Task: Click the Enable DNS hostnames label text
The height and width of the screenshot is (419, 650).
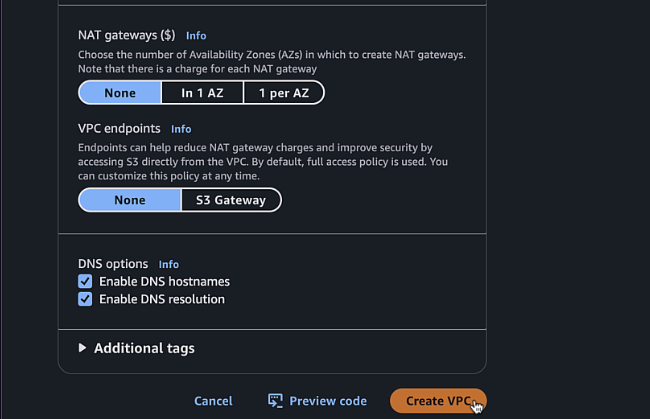Action: 164,282
